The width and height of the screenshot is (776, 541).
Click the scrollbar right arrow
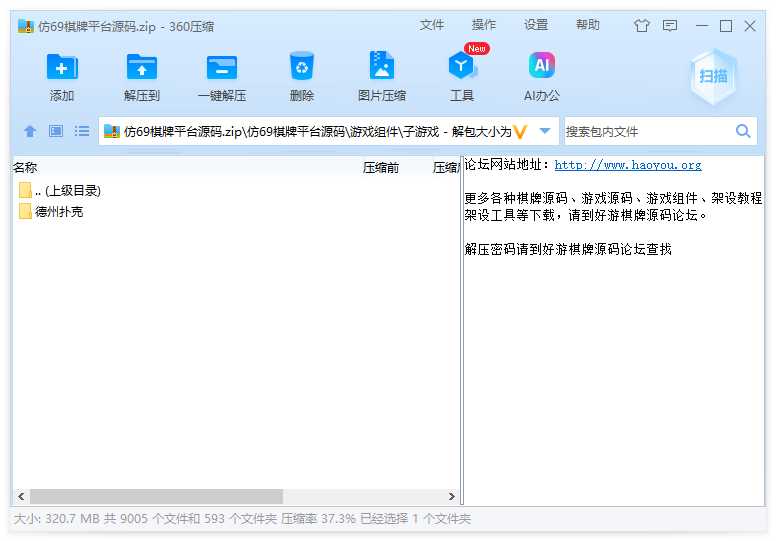pos(451,496)
